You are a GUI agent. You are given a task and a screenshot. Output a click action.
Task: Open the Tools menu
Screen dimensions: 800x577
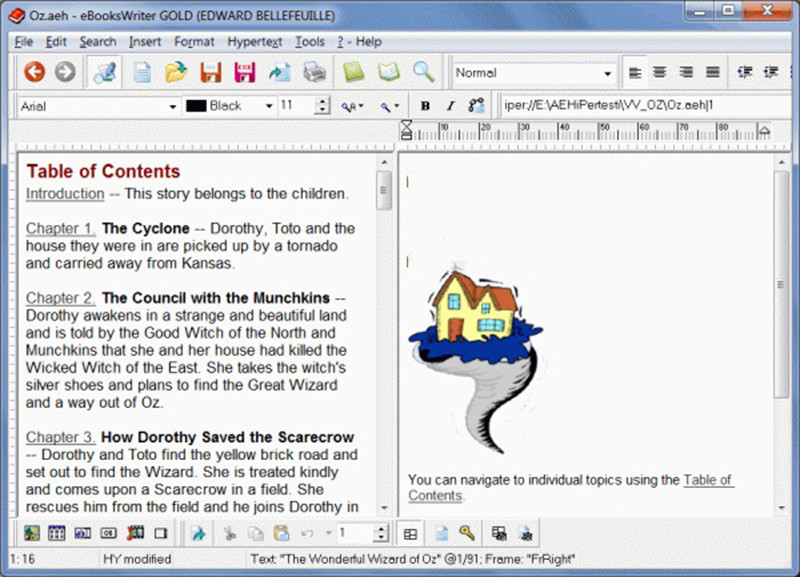point(310,42)
